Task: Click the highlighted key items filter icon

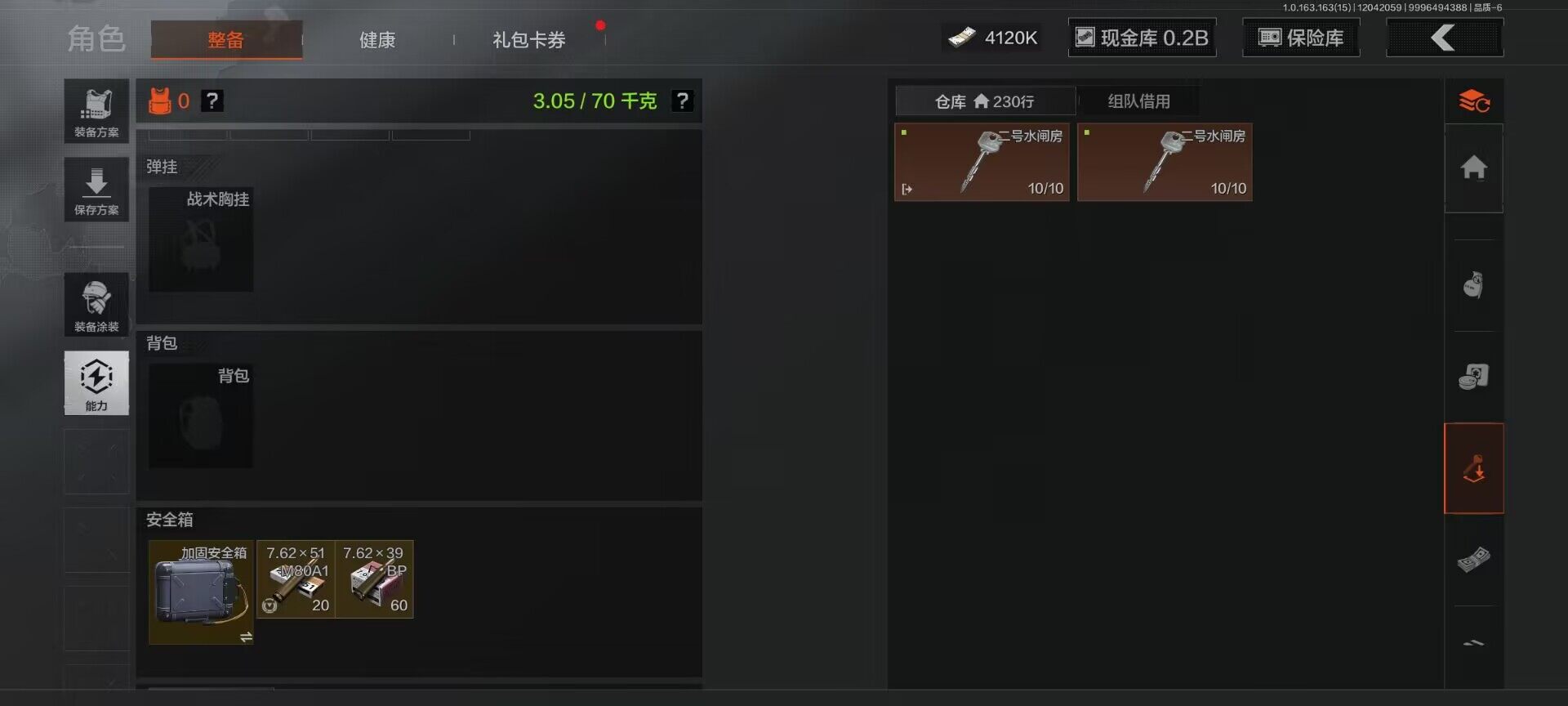Action: pyautogui.click(x=1473, y=468)
